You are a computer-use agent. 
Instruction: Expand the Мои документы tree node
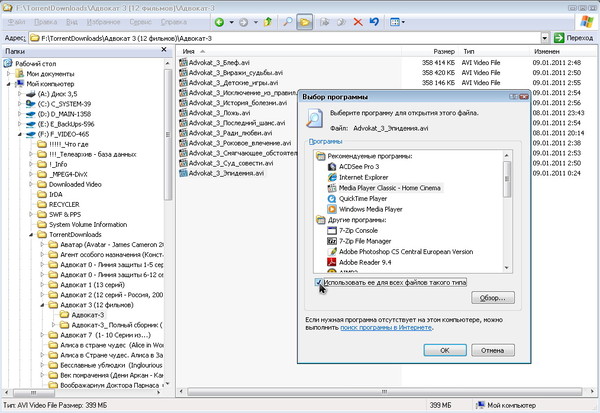[9, 73]
